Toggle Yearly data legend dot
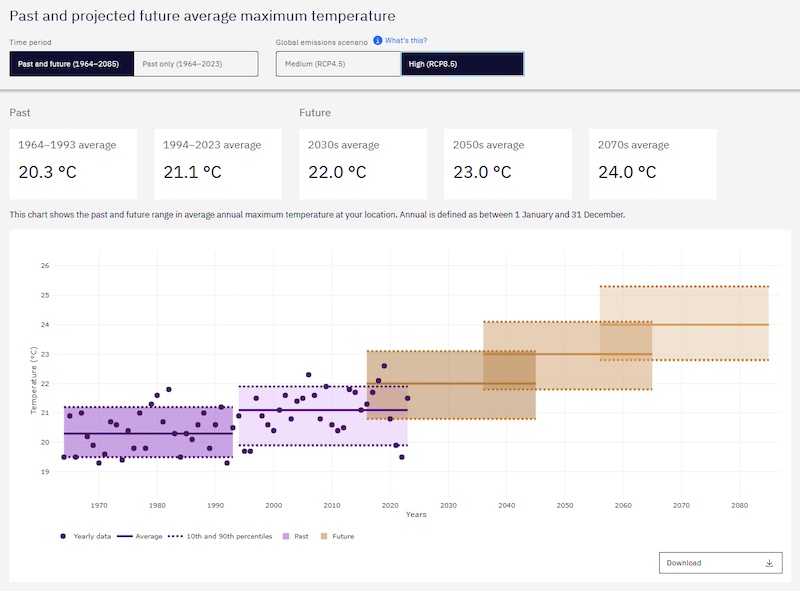 tap(63, 536)
